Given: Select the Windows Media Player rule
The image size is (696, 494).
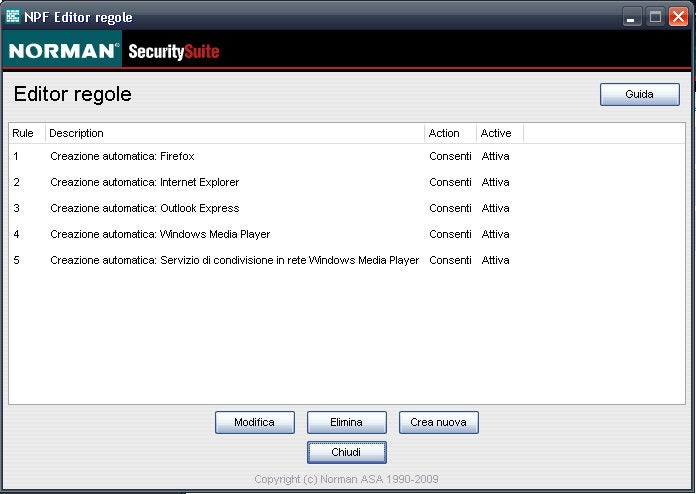Looking at the screenshot, I should click(160, 234).
